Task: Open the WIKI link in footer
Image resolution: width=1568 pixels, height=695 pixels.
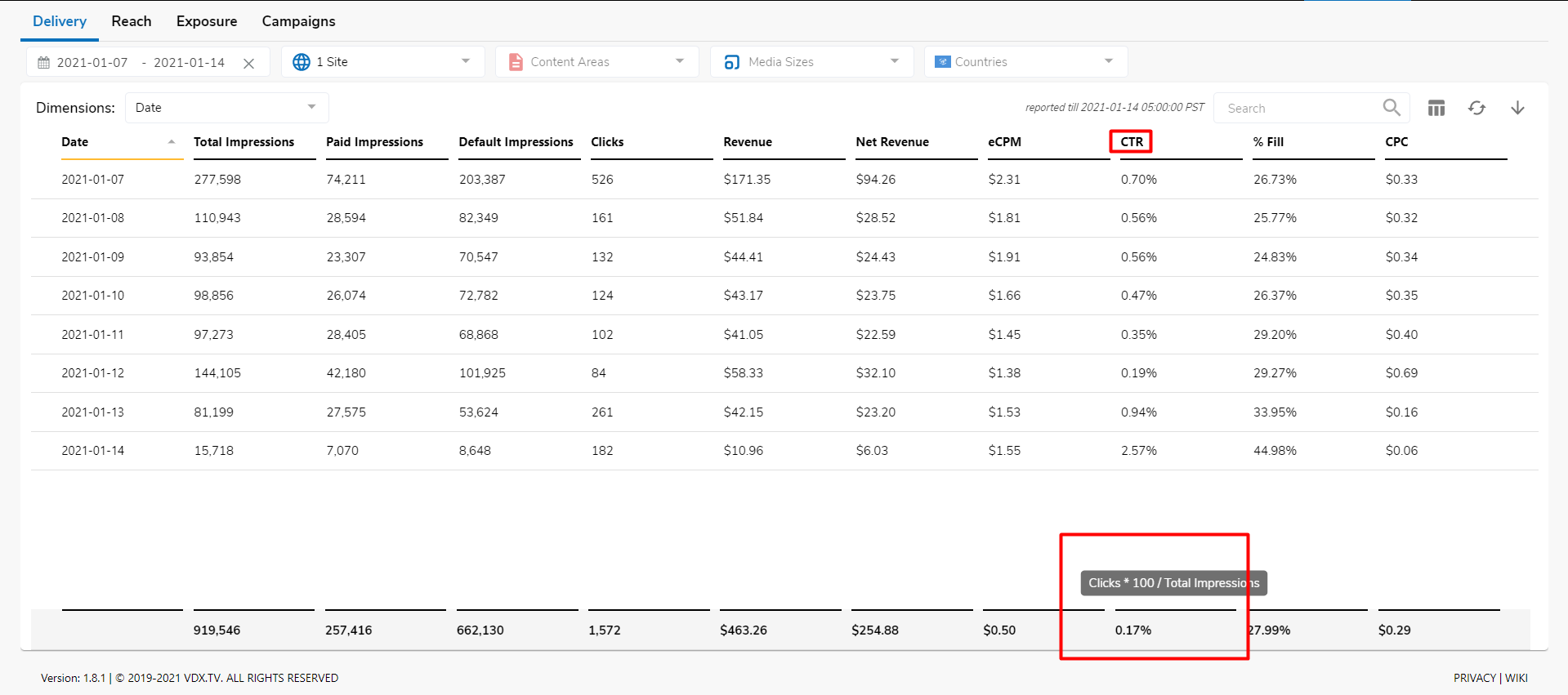Action: coord(1517,678)
